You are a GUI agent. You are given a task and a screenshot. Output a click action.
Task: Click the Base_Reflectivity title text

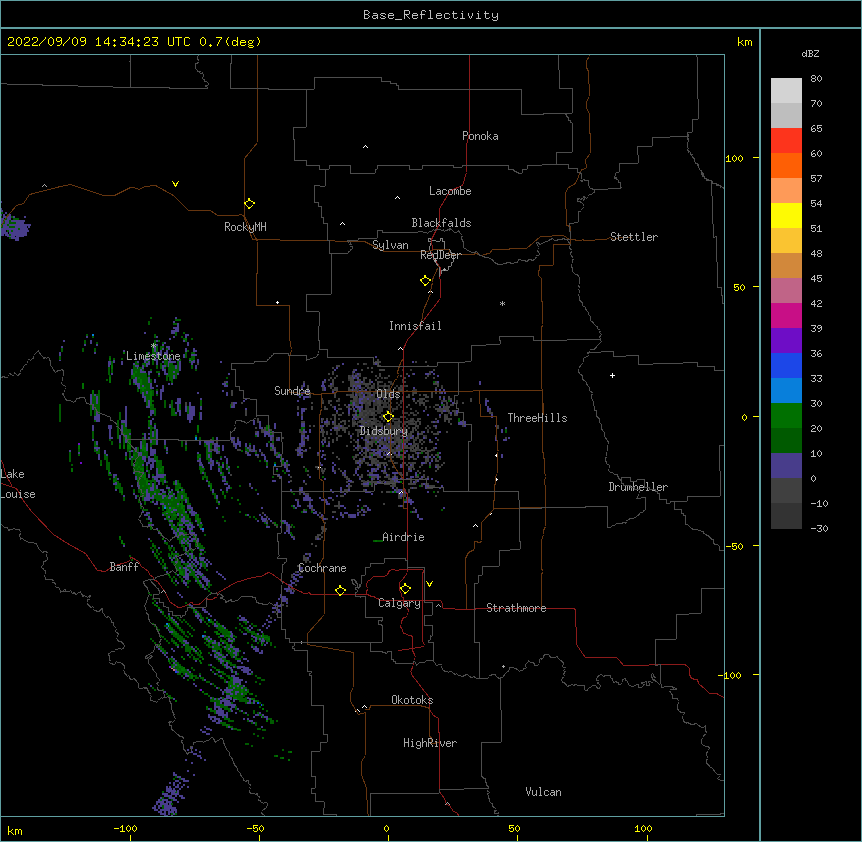(x=431, y=15)
